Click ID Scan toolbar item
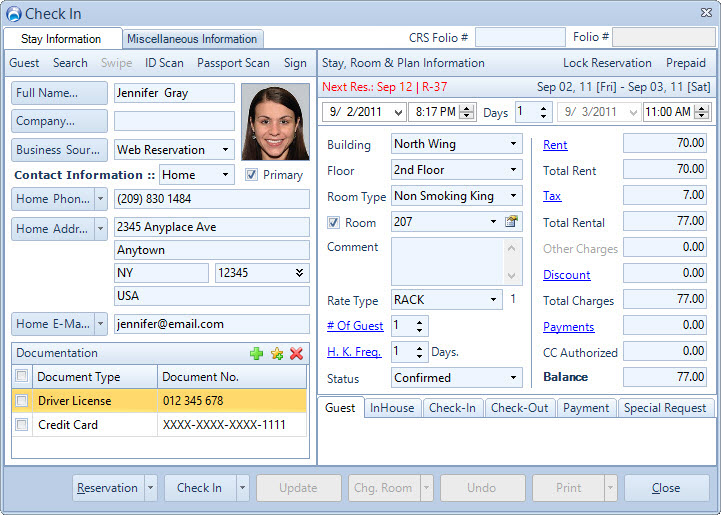 [x=164, y=63]
